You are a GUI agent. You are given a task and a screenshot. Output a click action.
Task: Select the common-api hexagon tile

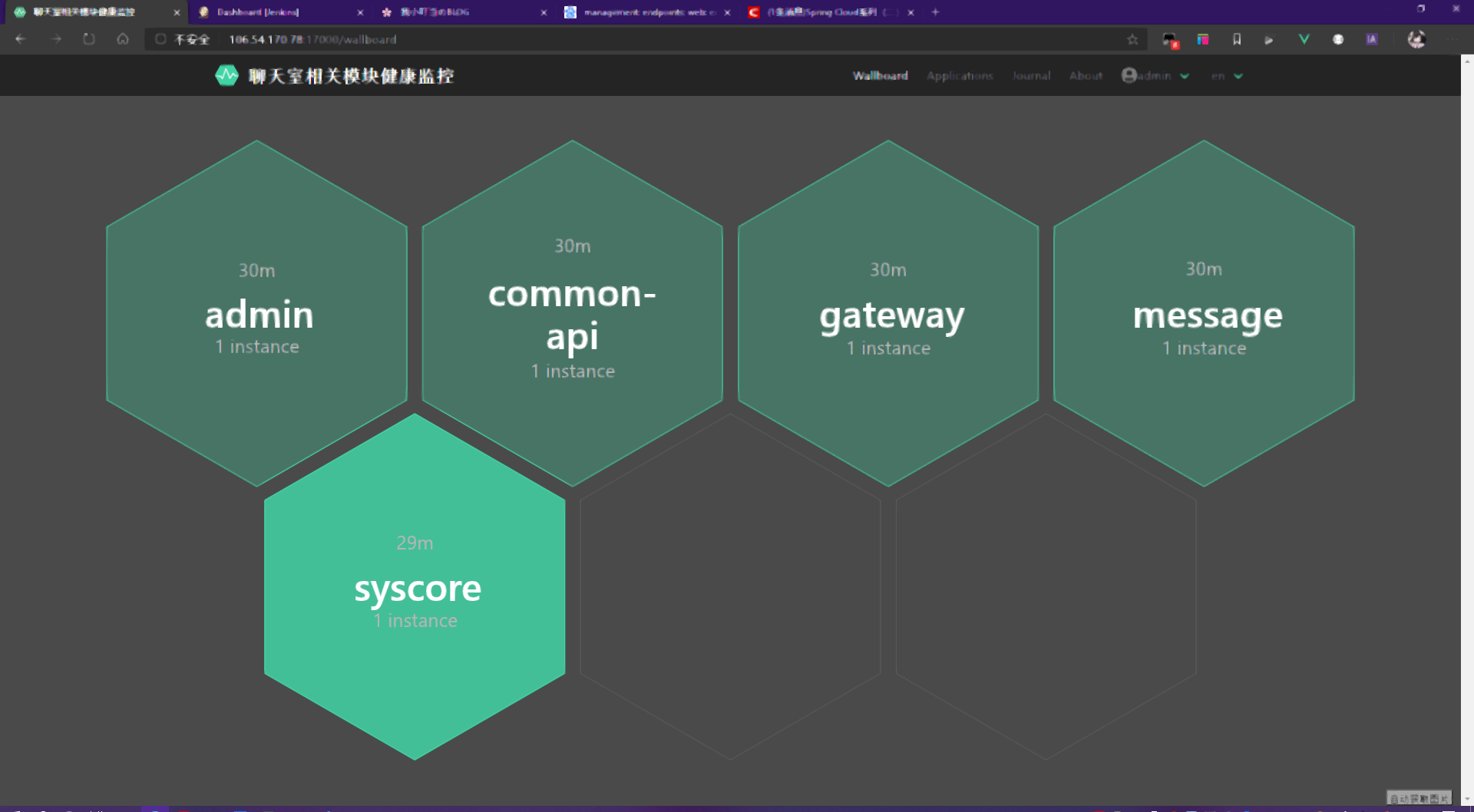click(573, 315)
